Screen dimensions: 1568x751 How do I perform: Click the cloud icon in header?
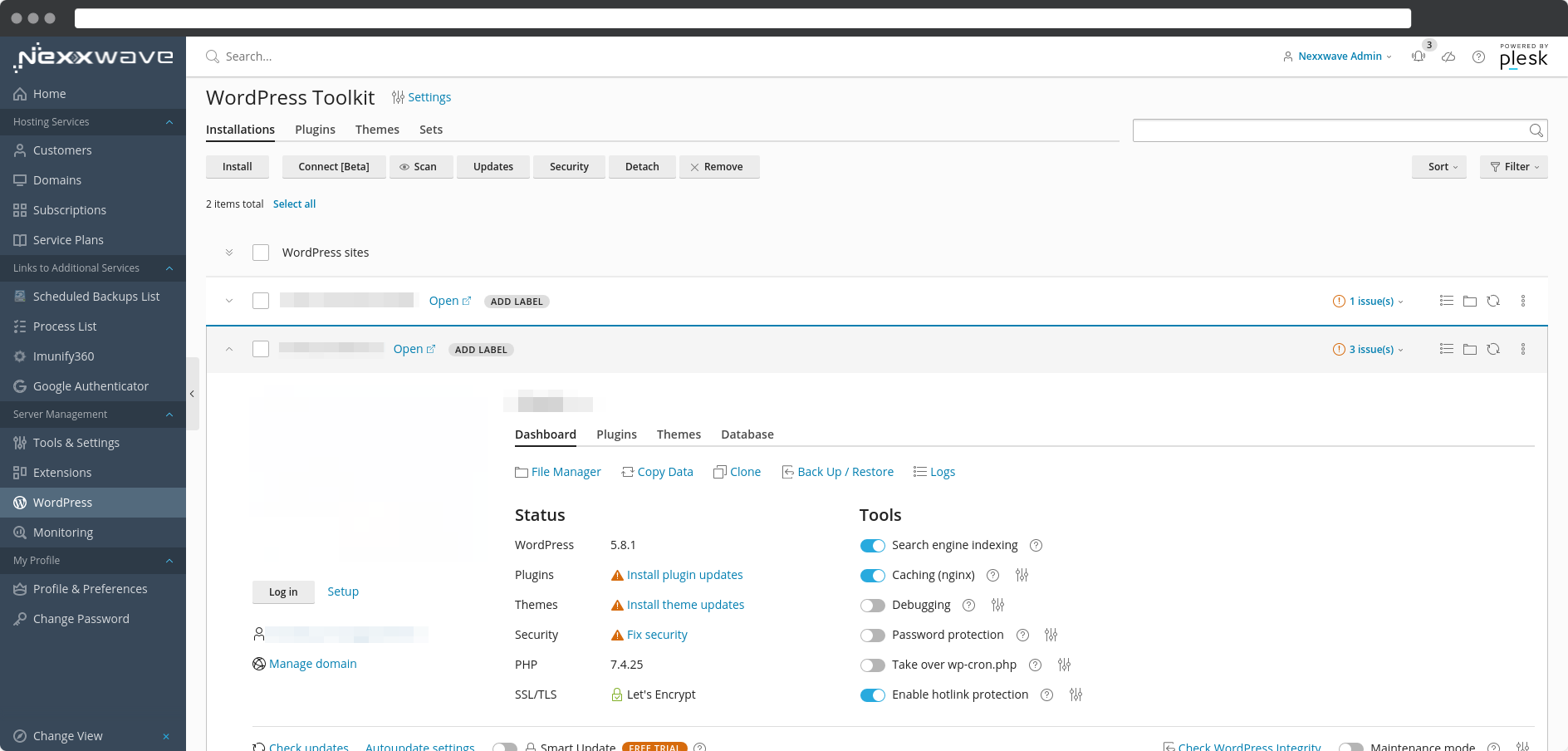[x=1448, y=56]
